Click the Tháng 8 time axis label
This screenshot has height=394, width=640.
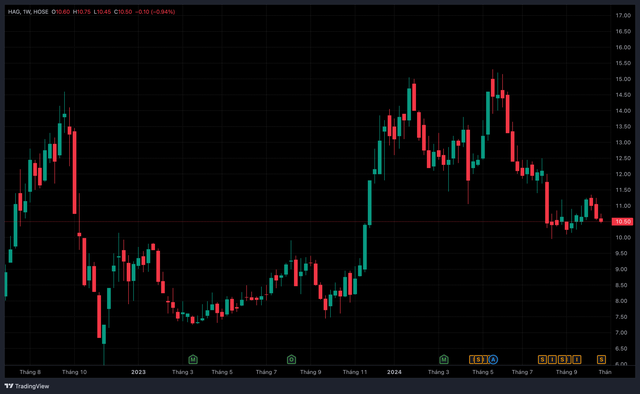pos(30,372)
